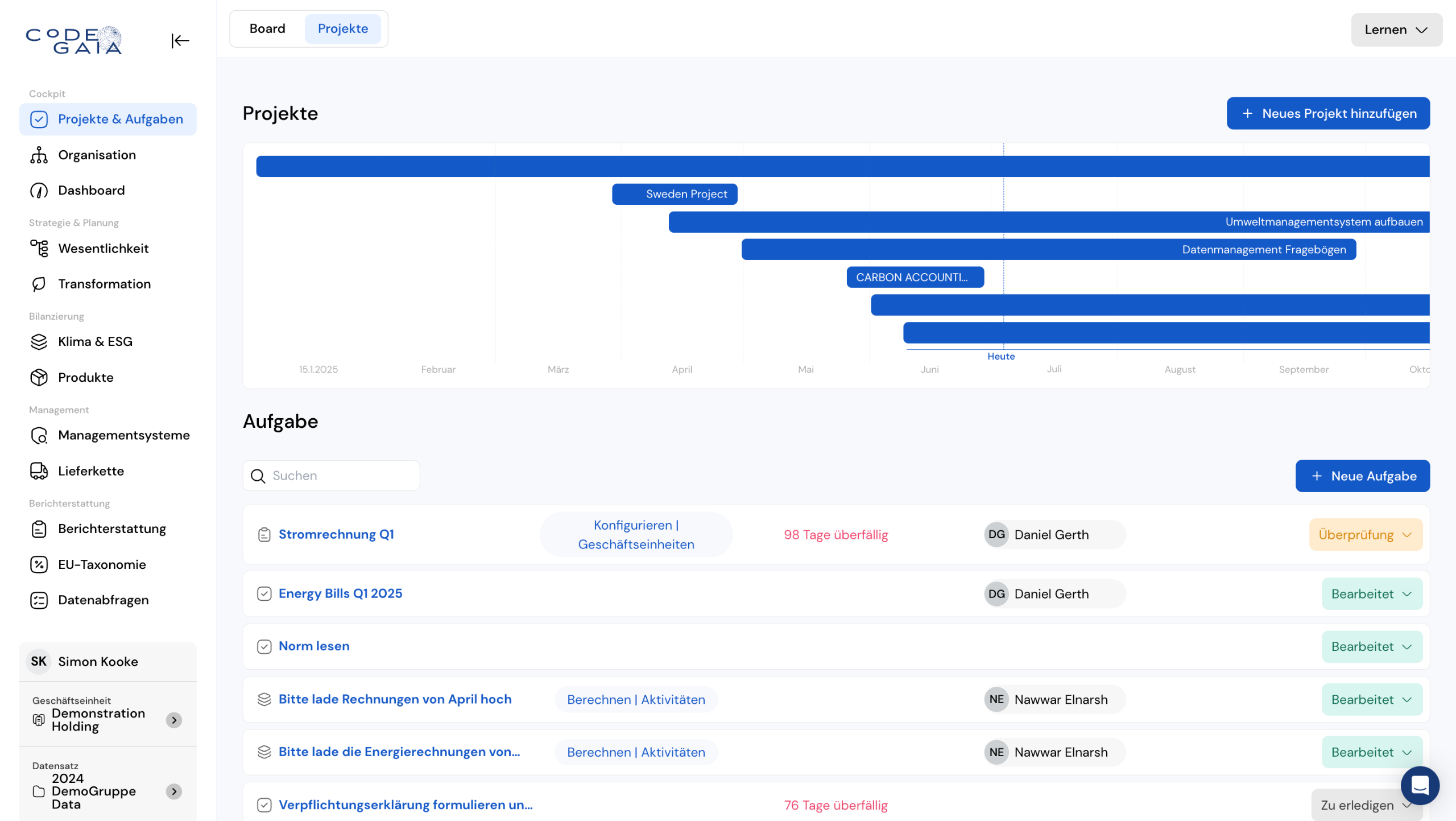The width and height of the screenshot is (1456, 821).
Task: Select the Projekte tab
Action: coord(342,28)
